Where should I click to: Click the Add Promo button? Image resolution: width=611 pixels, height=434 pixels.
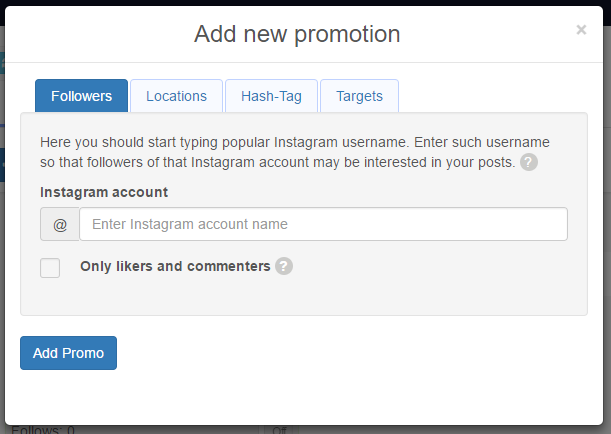click(x=68, y=353)
